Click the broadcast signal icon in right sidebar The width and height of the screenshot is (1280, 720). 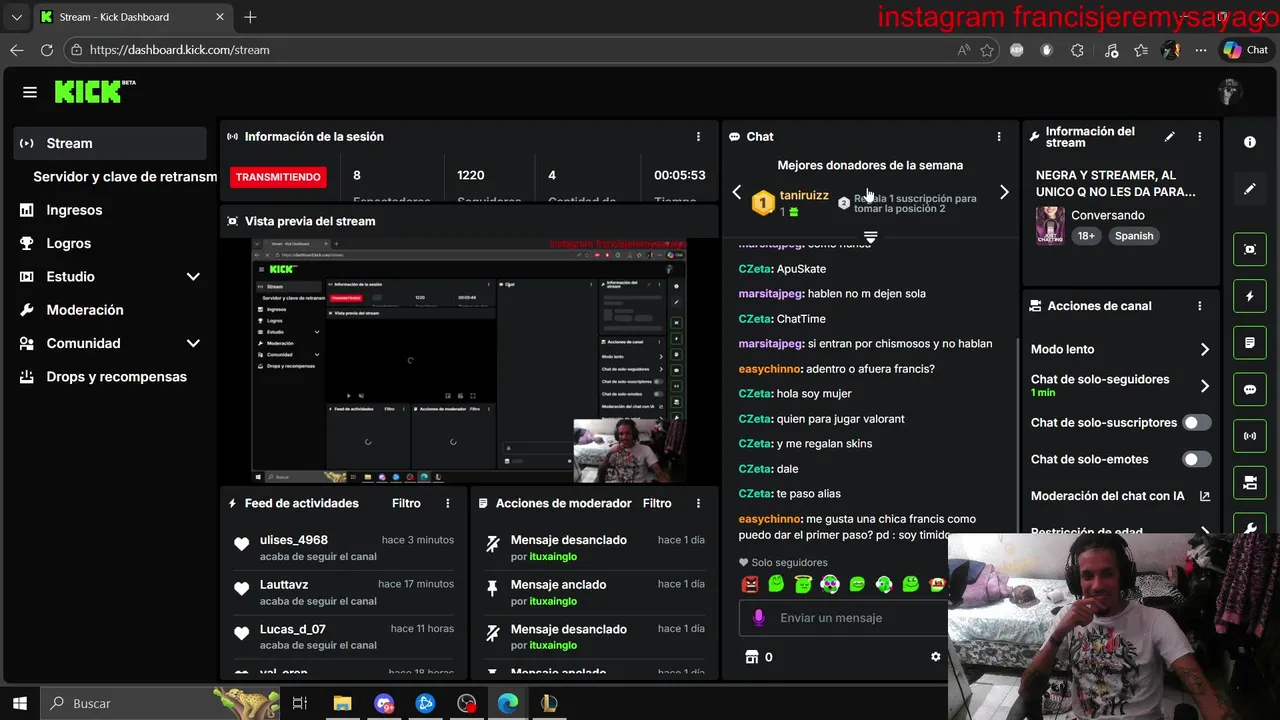1250,436
